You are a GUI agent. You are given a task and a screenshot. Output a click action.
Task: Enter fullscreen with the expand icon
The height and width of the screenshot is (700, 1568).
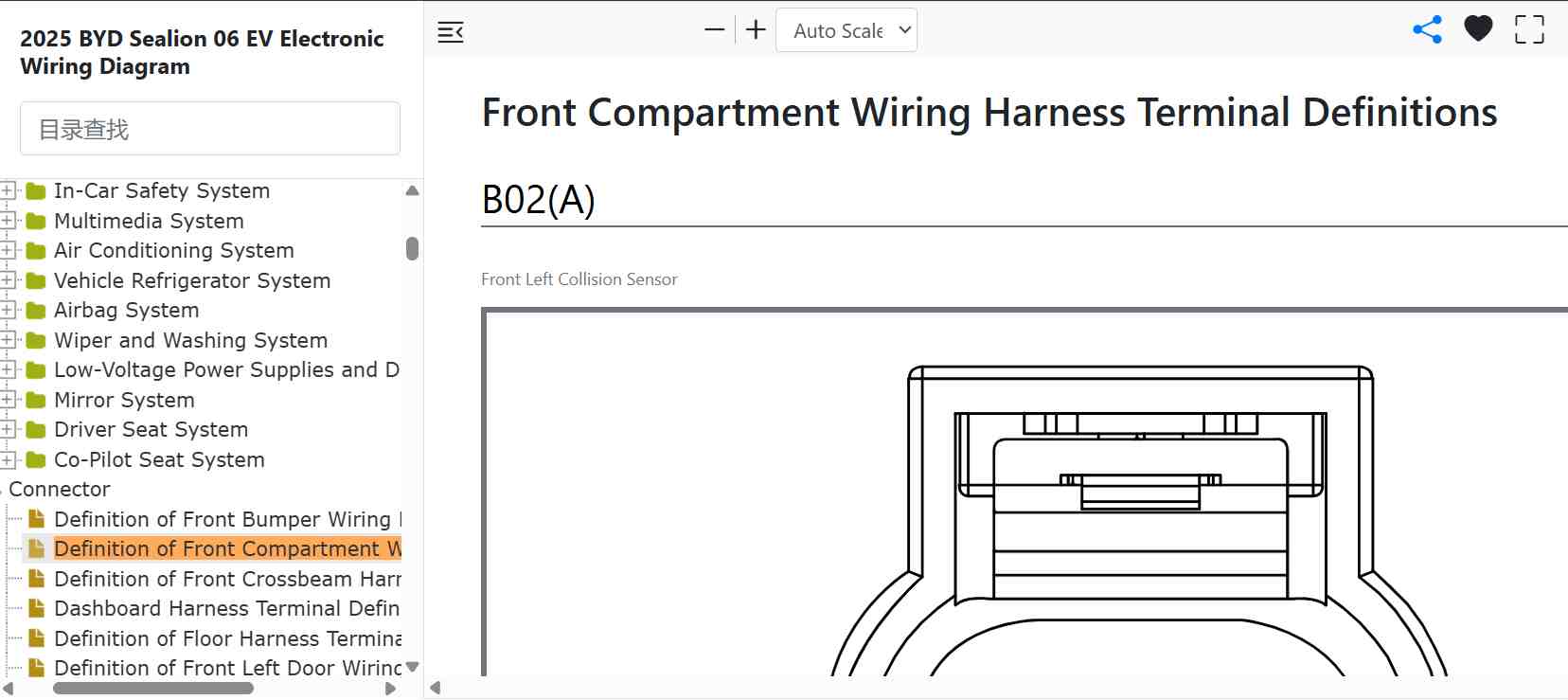pyautogui.click(x=1529, y=29)
